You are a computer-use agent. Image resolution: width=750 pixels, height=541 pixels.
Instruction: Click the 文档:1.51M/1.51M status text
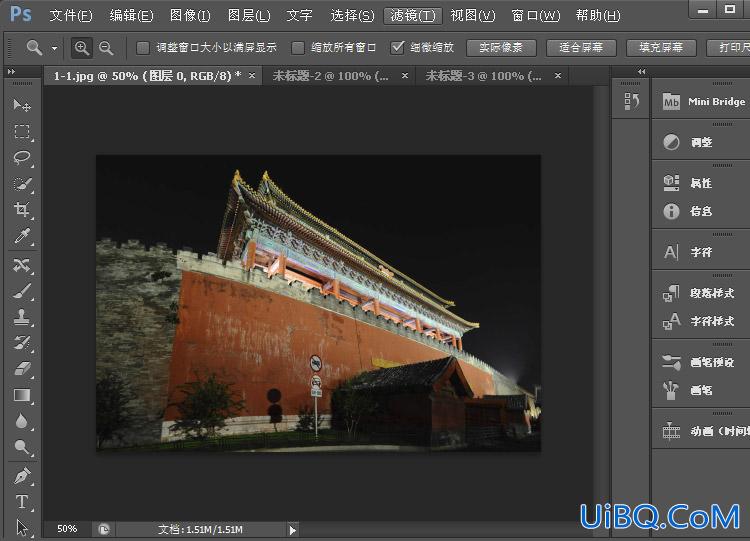click(x=200, y=530)
